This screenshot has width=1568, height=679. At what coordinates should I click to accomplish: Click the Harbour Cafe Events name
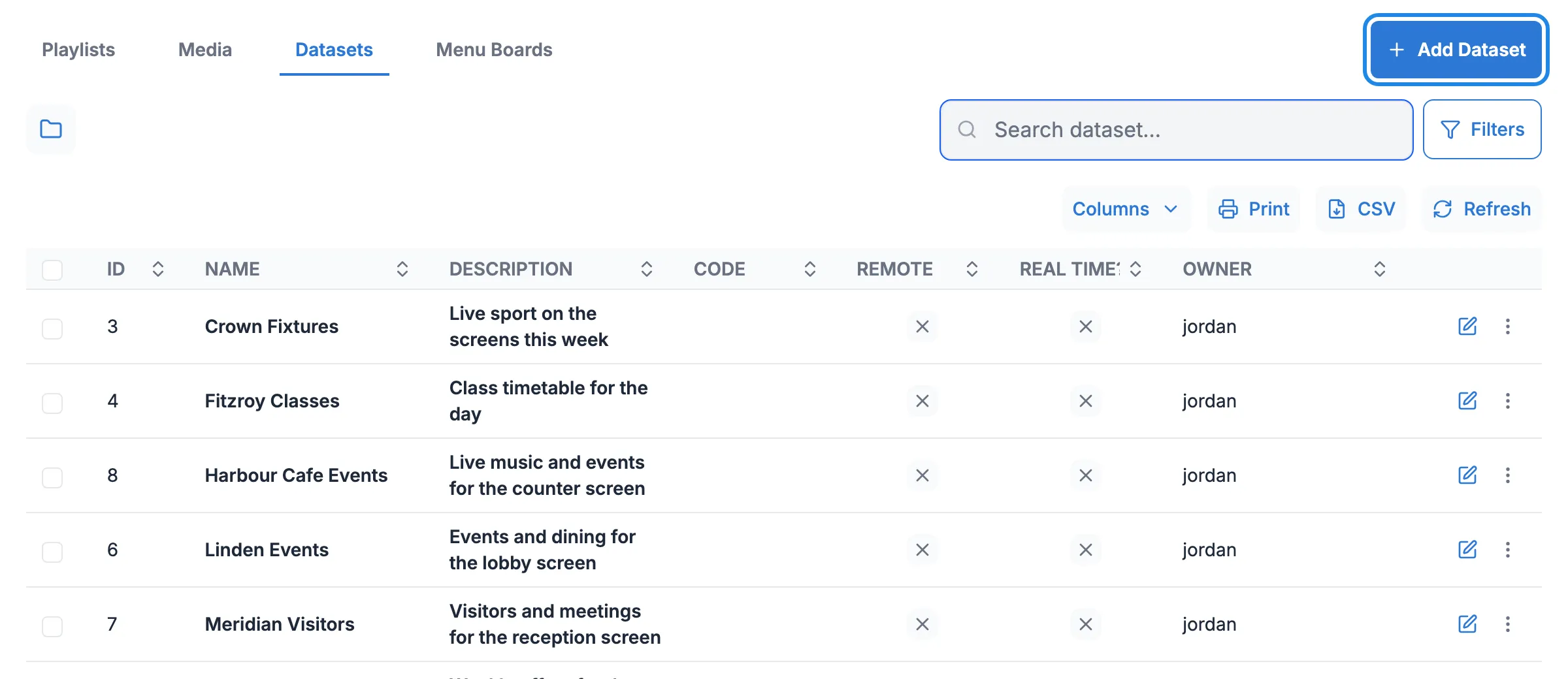point(296,475)
